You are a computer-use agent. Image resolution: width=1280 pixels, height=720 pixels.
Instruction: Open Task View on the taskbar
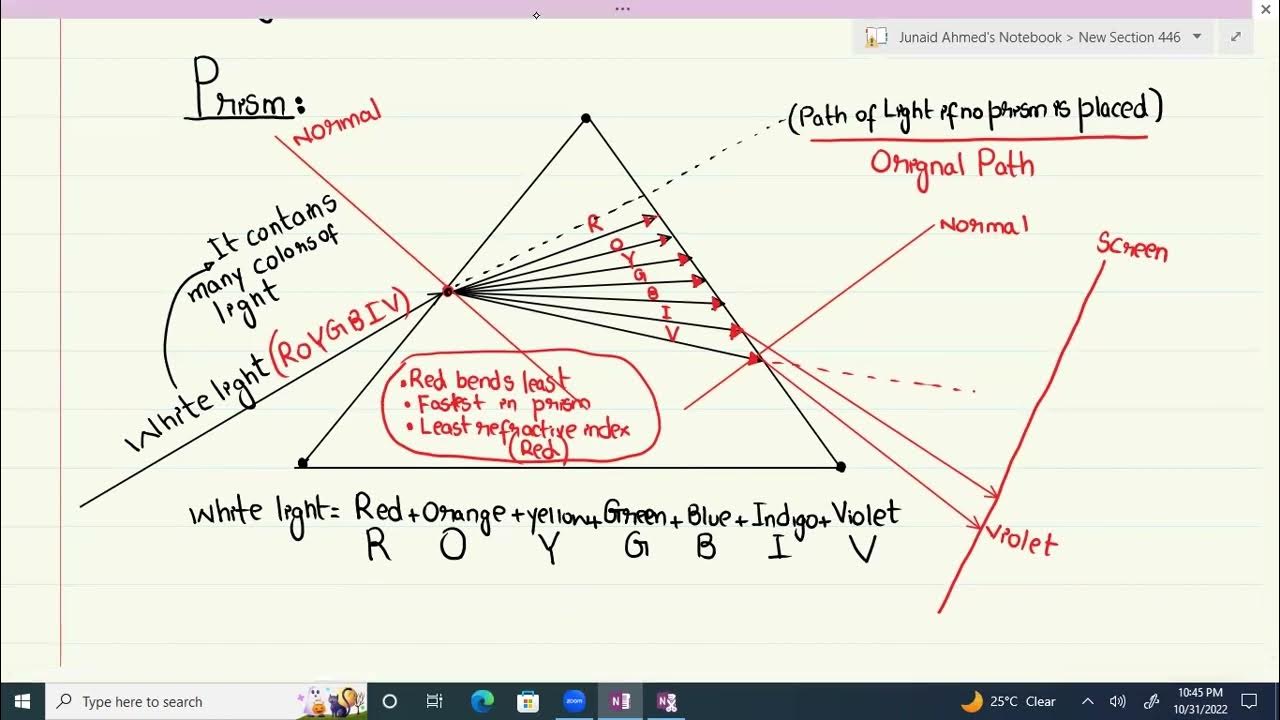click(x=434, y=701)
